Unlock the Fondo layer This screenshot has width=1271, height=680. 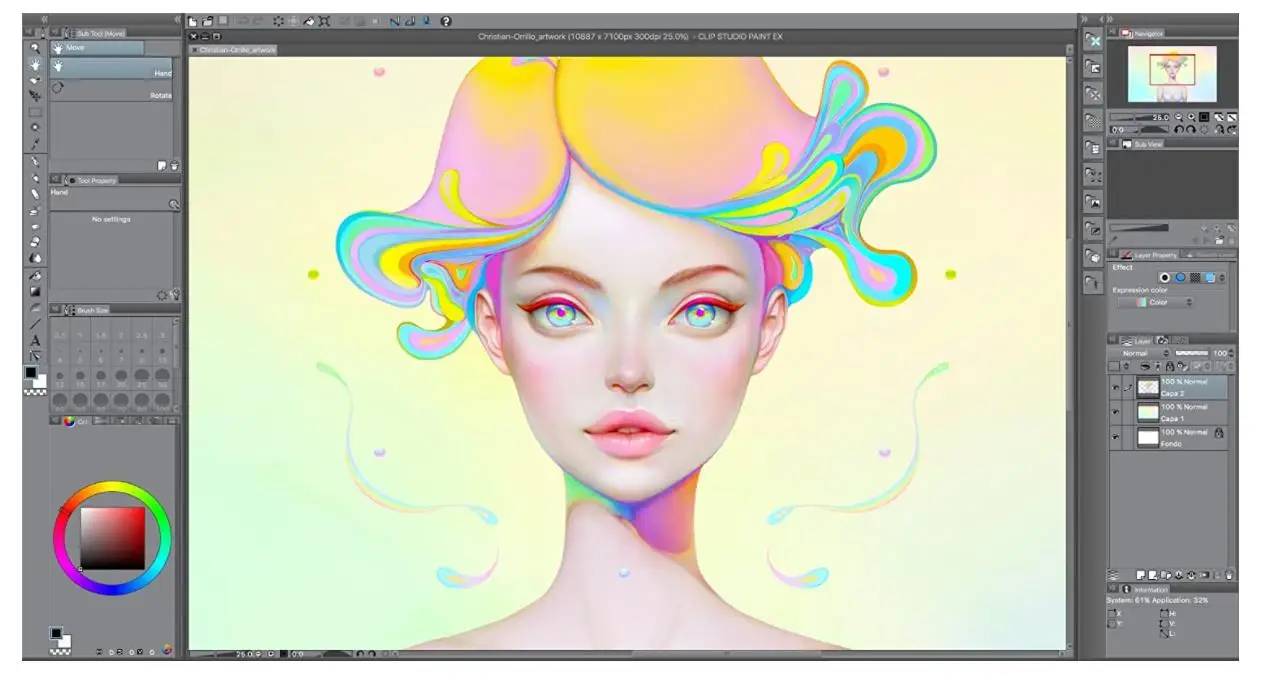(1220, 433)
